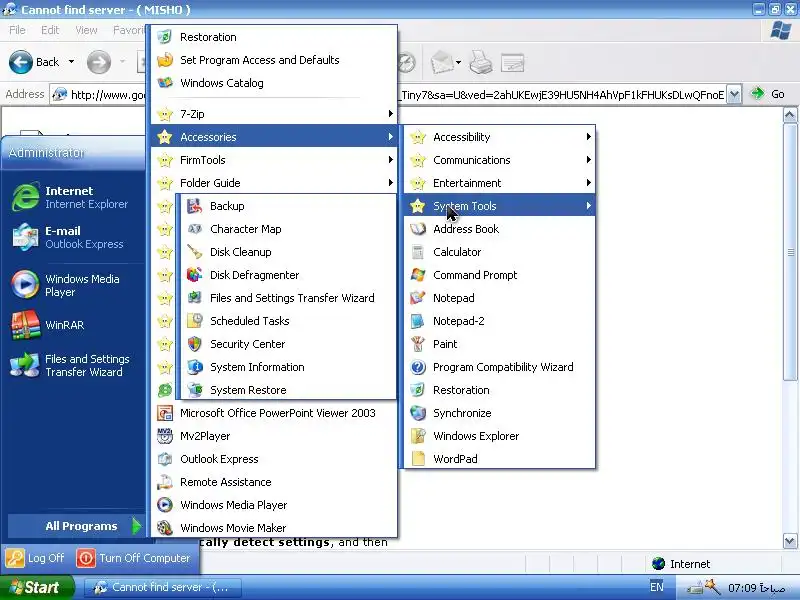Open the File menu
800x600 pixels.
click(x=17, y=30)
